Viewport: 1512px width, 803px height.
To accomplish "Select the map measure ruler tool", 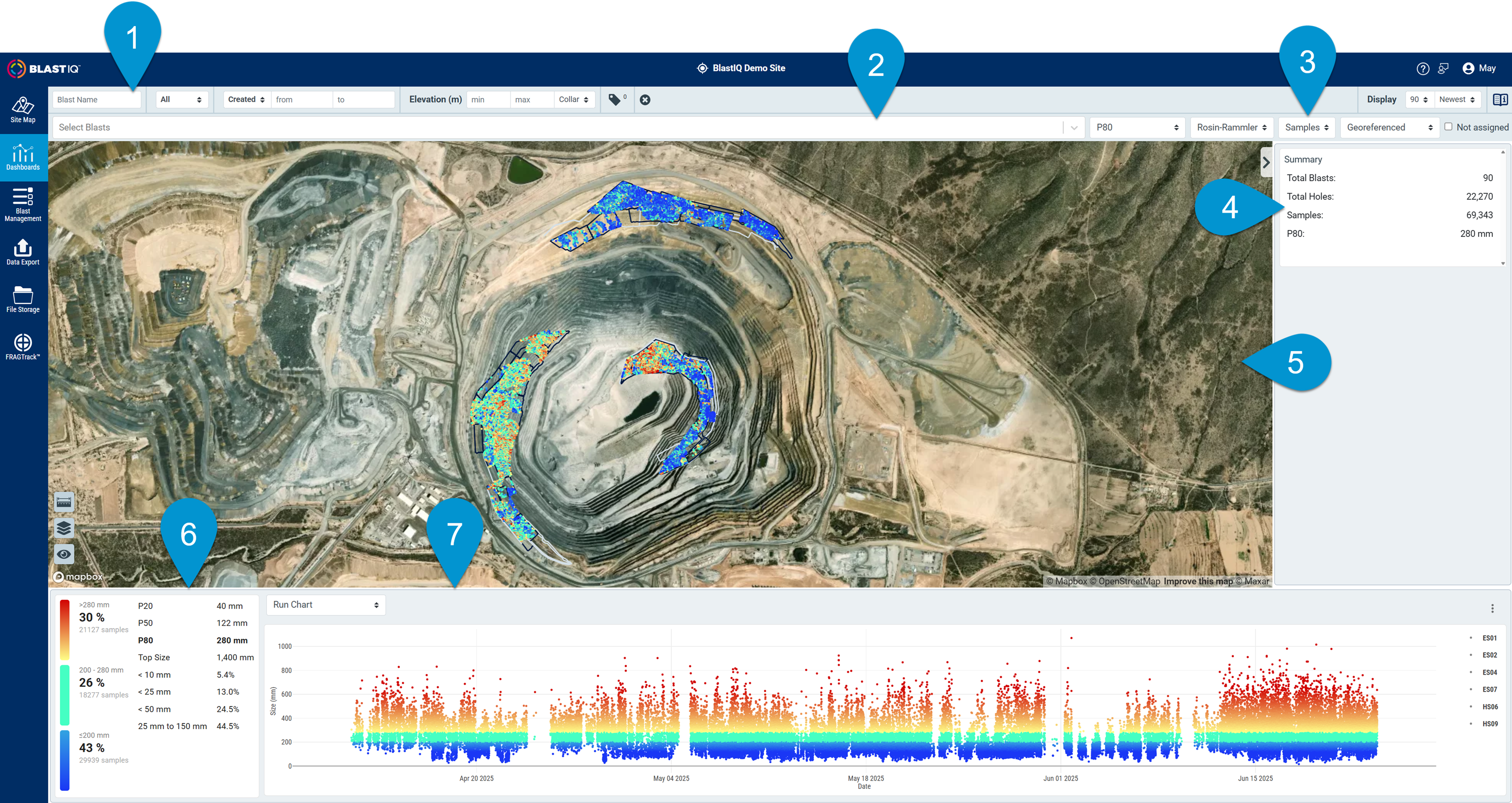I will pyautogui.click(x=64, y=502).
